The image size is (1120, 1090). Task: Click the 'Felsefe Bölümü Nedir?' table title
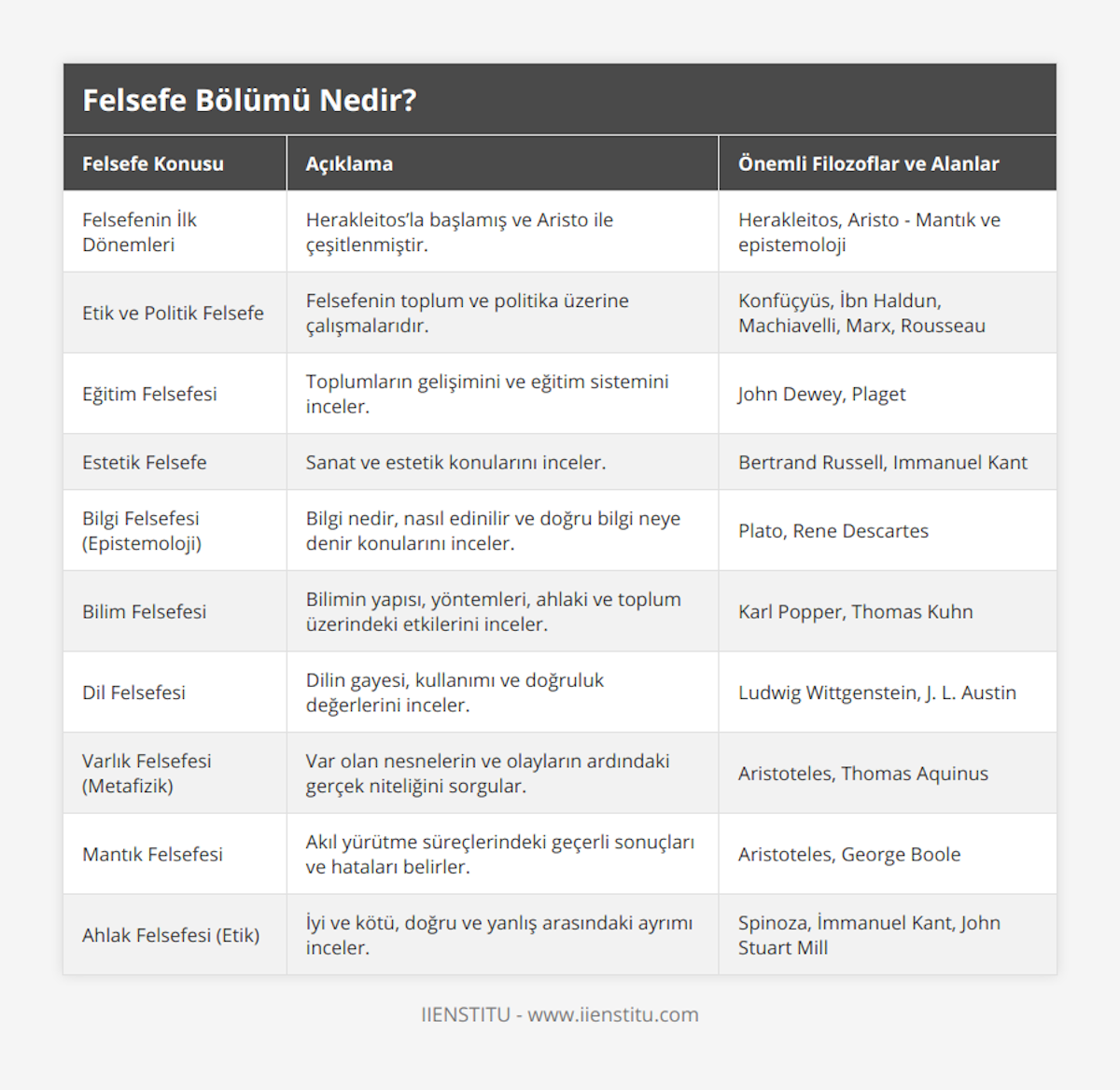click(x=249, y=100)
